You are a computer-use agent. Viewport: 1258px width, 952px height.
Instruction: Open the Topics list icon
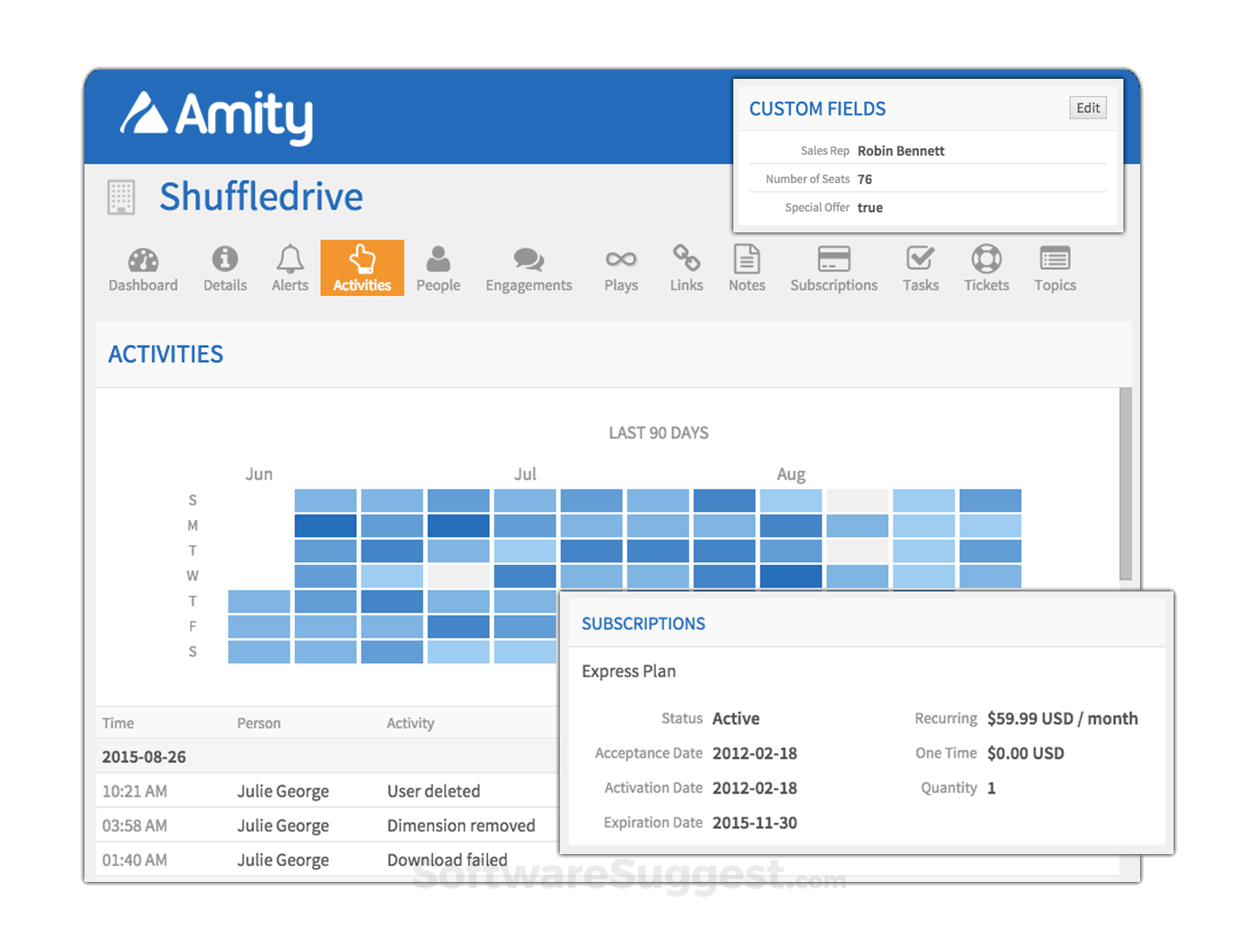(x=1055, y=259)
